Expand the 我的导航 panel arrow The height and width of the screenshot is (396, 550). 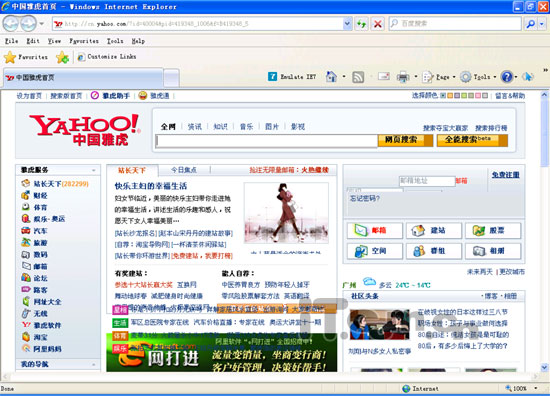94,364
